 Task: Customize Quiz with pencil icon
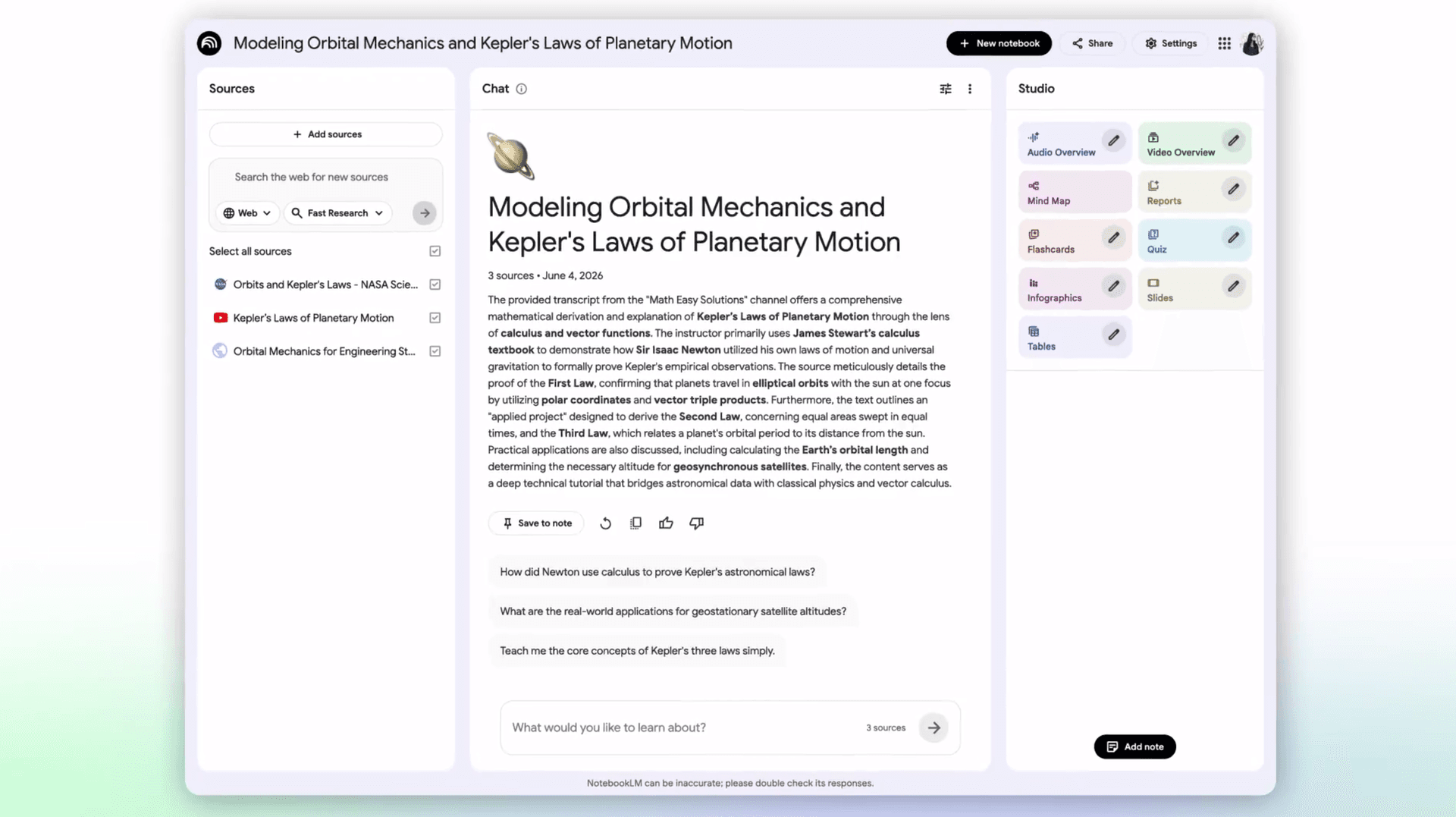1234,237
